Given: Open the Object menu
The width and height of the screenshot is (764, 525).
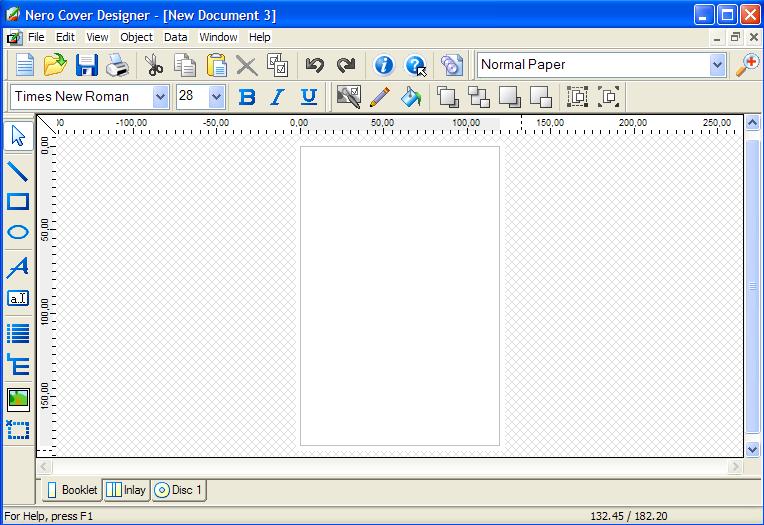Looking at the screenshot, I should 136,37.
